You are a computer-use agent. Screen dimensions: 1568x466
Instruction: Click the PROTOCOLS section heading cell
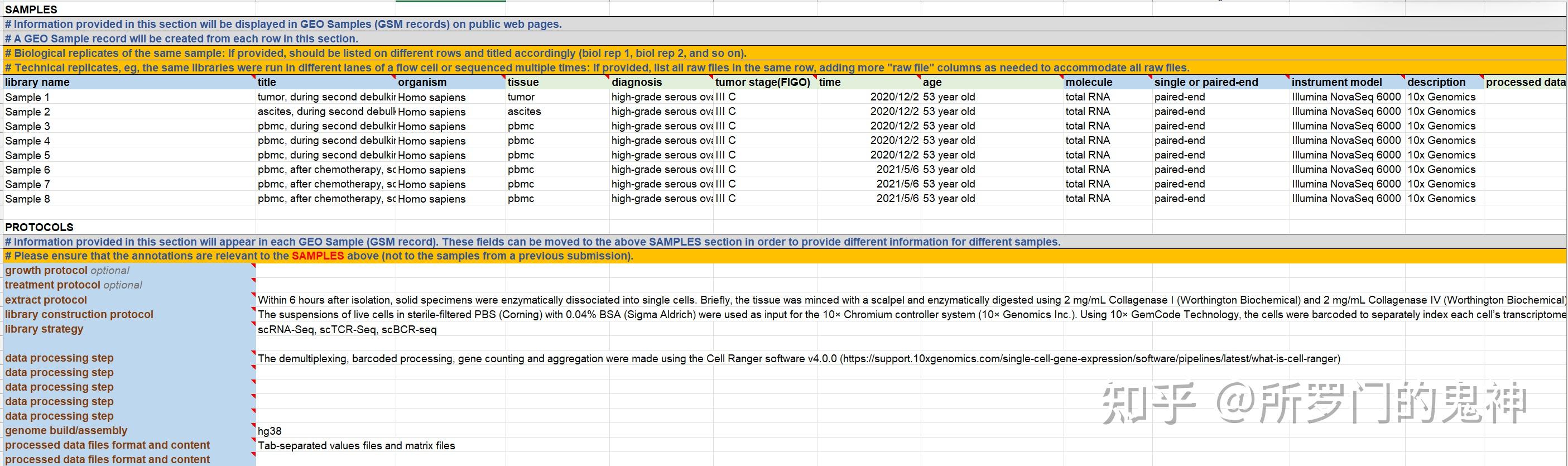(x=39, y=227)
